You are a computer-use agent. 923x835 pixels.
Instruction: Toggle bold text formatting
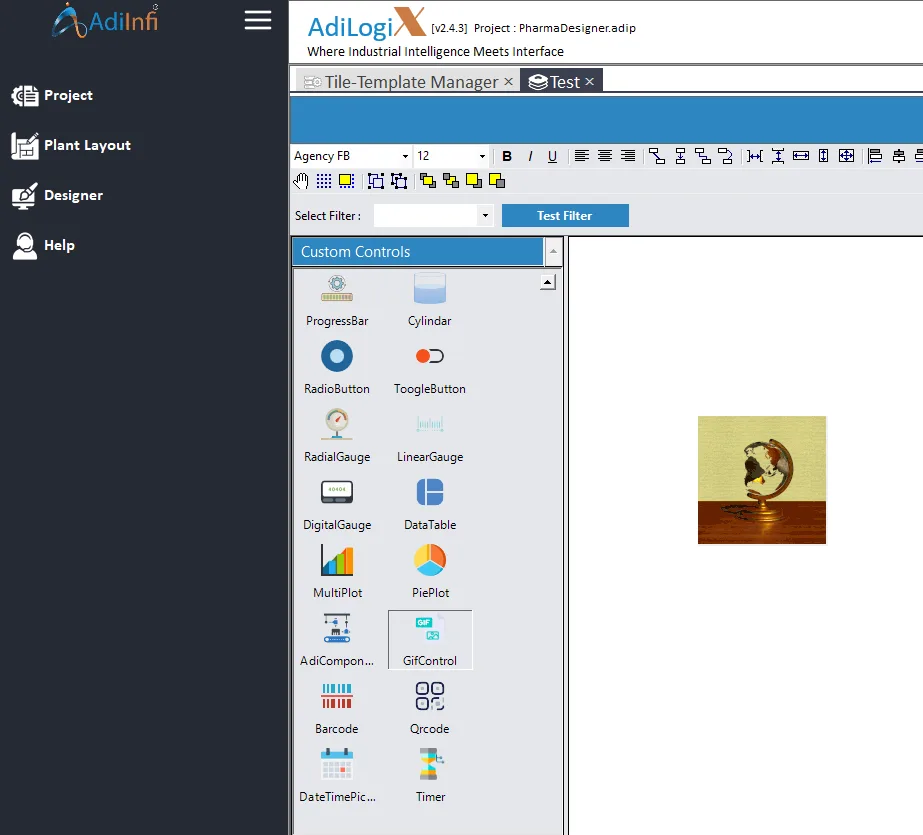tap(507, 156)
